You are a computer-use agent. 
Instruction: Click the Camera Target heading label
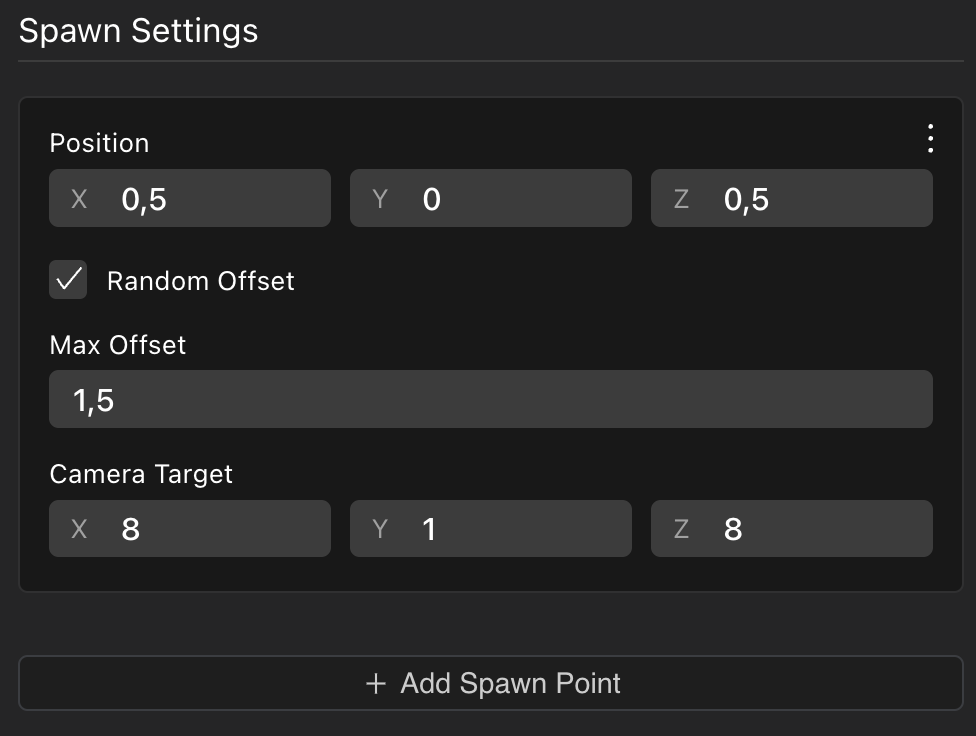[141, 474]
